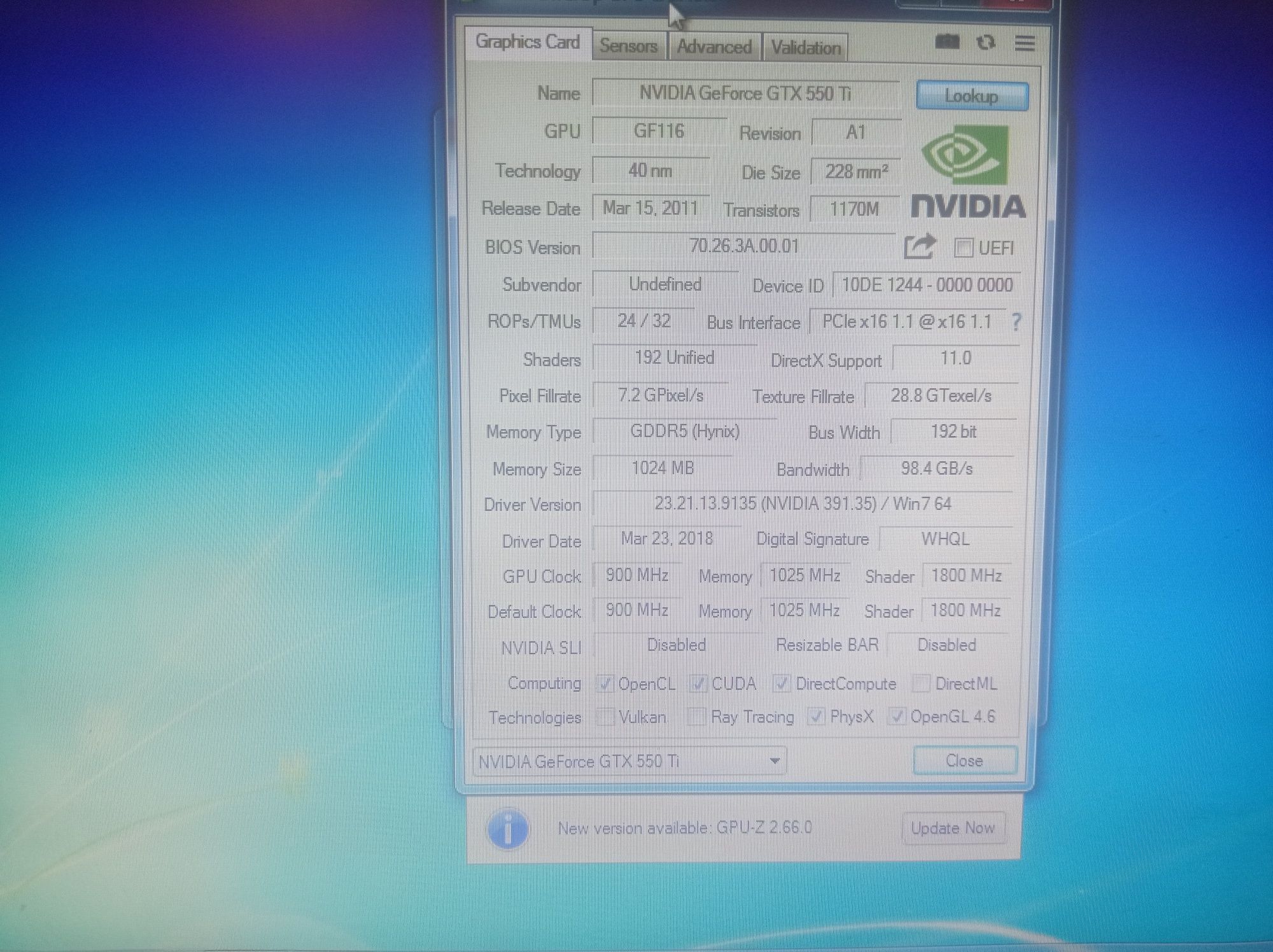Open the hamburger menu icon

click(1025, 43)
